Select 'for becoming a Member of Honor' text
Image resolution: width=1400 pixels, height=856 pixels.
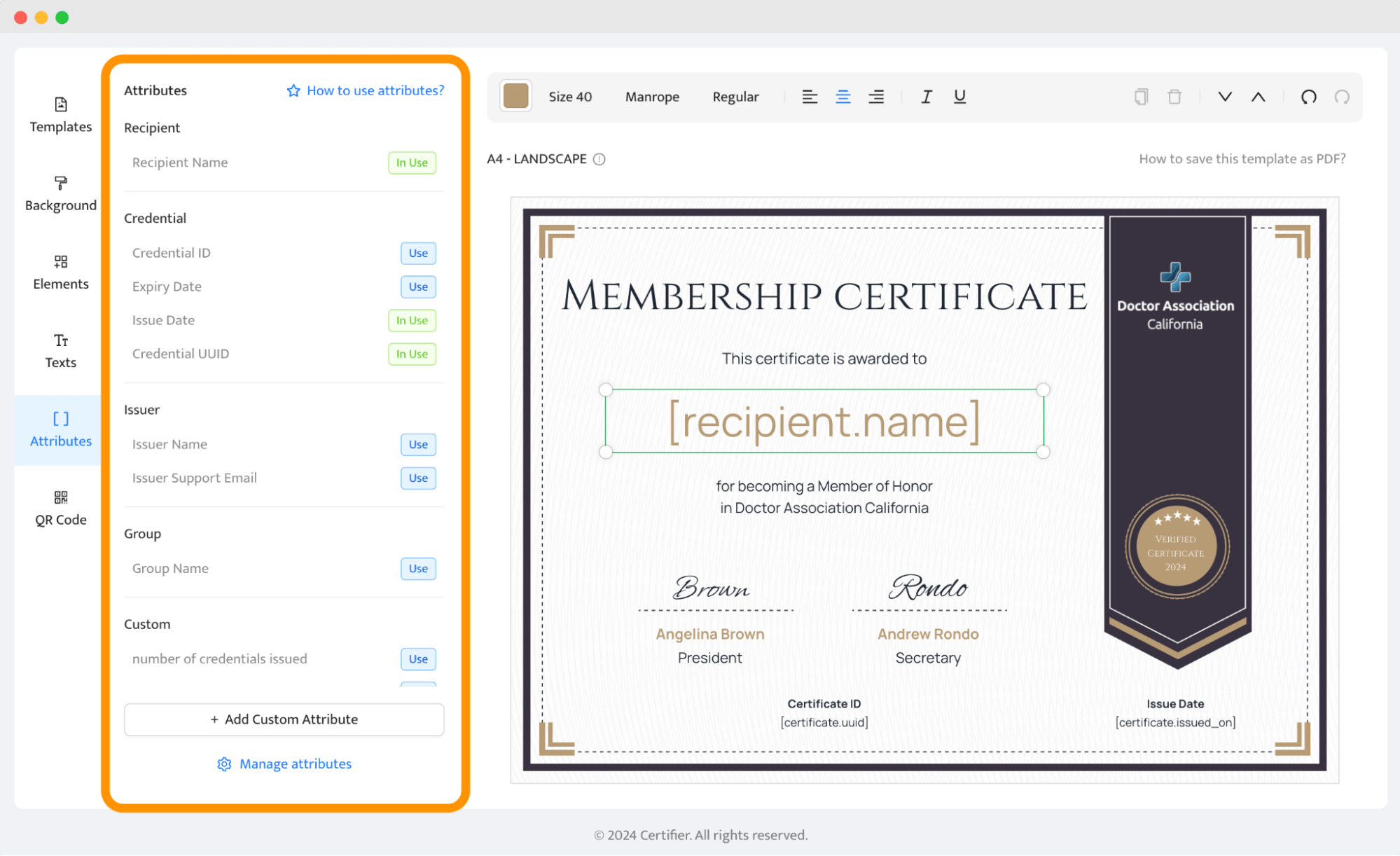click(824, 486)
